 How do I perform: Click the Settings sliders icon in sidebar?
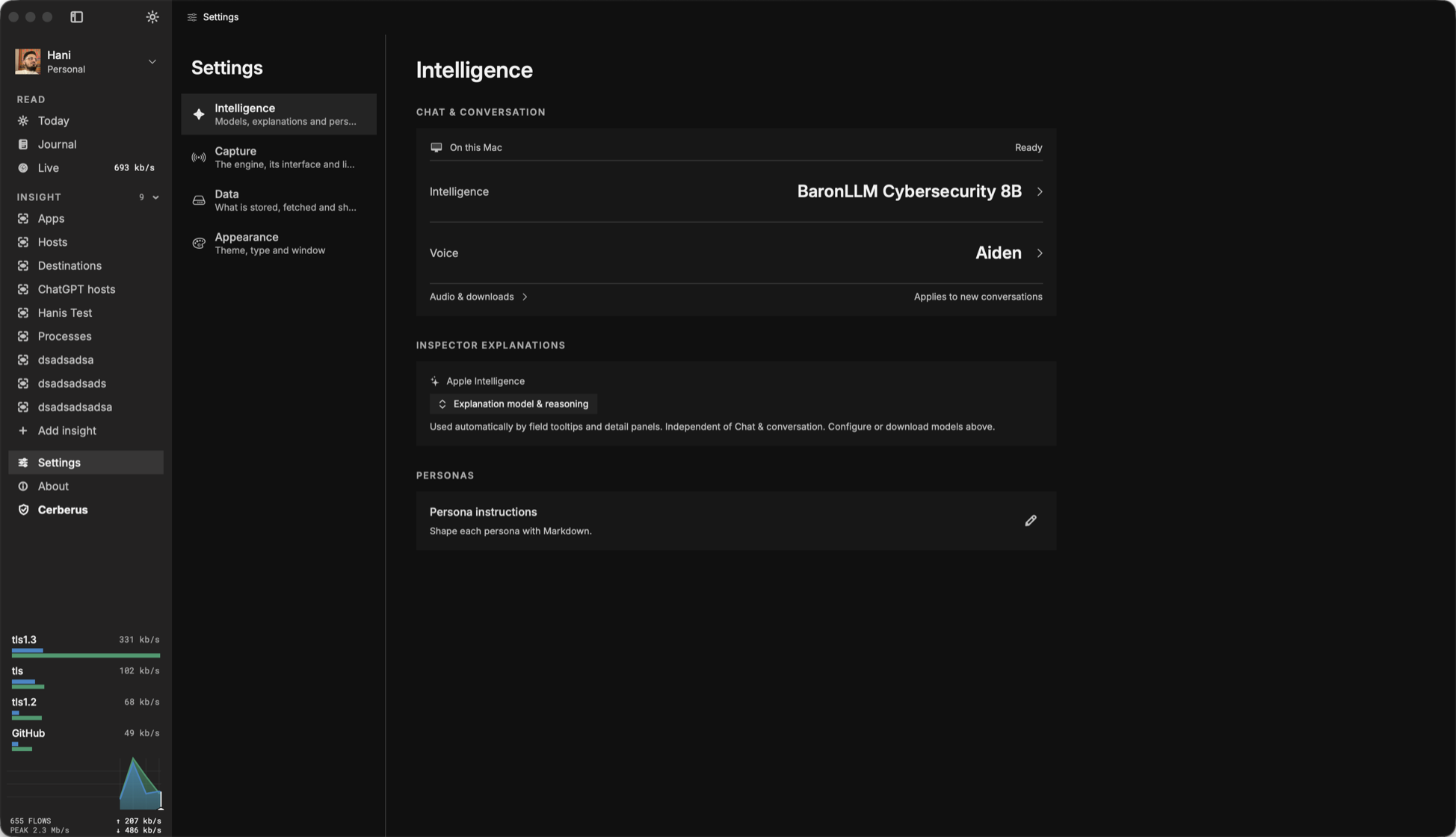point(23,463)
